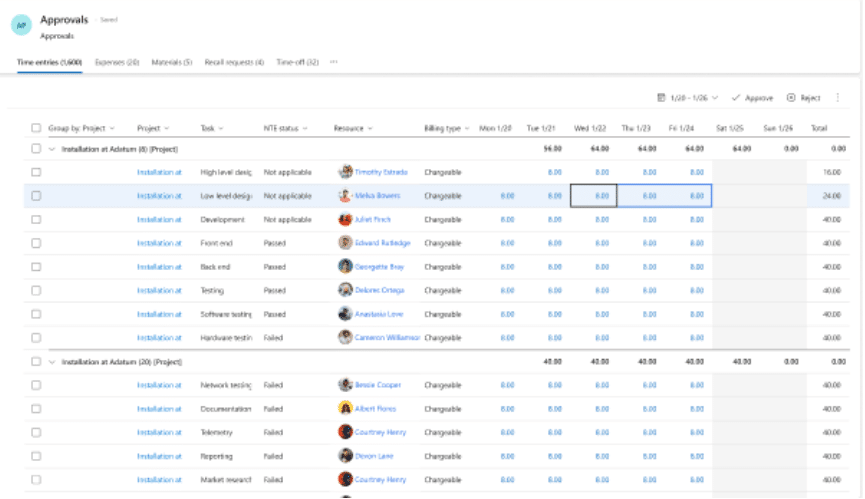The image size is (865, 499).
Task: Collapse the Installation at Adatum (8) group
Action: coord(52,148)
